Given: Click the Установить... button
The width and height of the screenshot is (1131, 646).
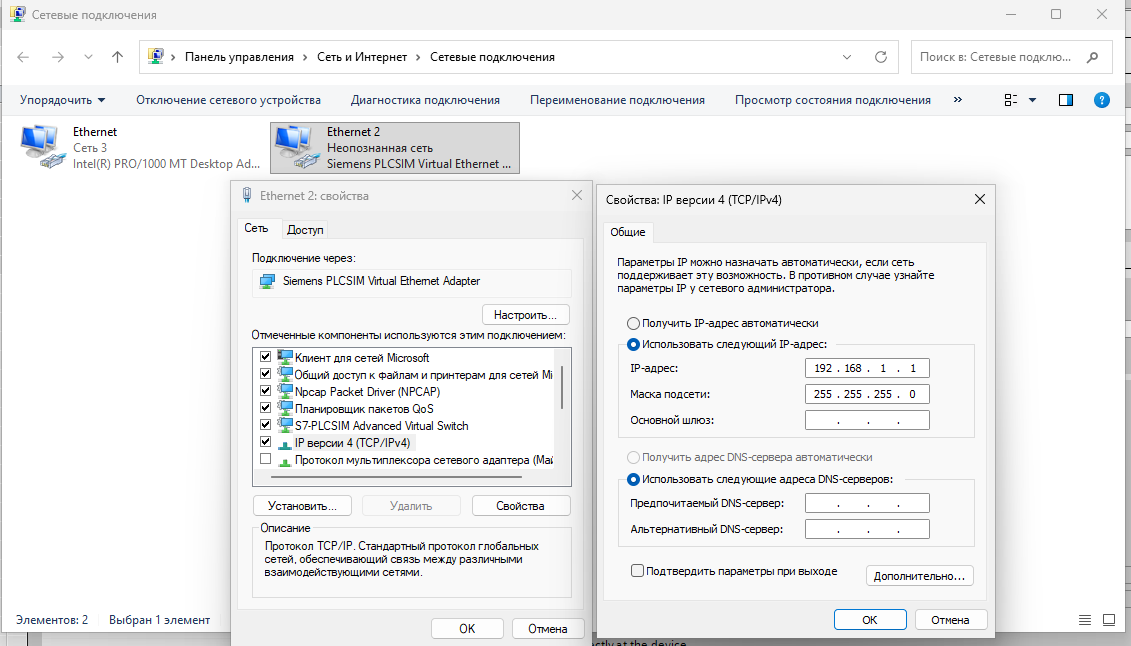Looking at the screenshot, I should [302, 506].
